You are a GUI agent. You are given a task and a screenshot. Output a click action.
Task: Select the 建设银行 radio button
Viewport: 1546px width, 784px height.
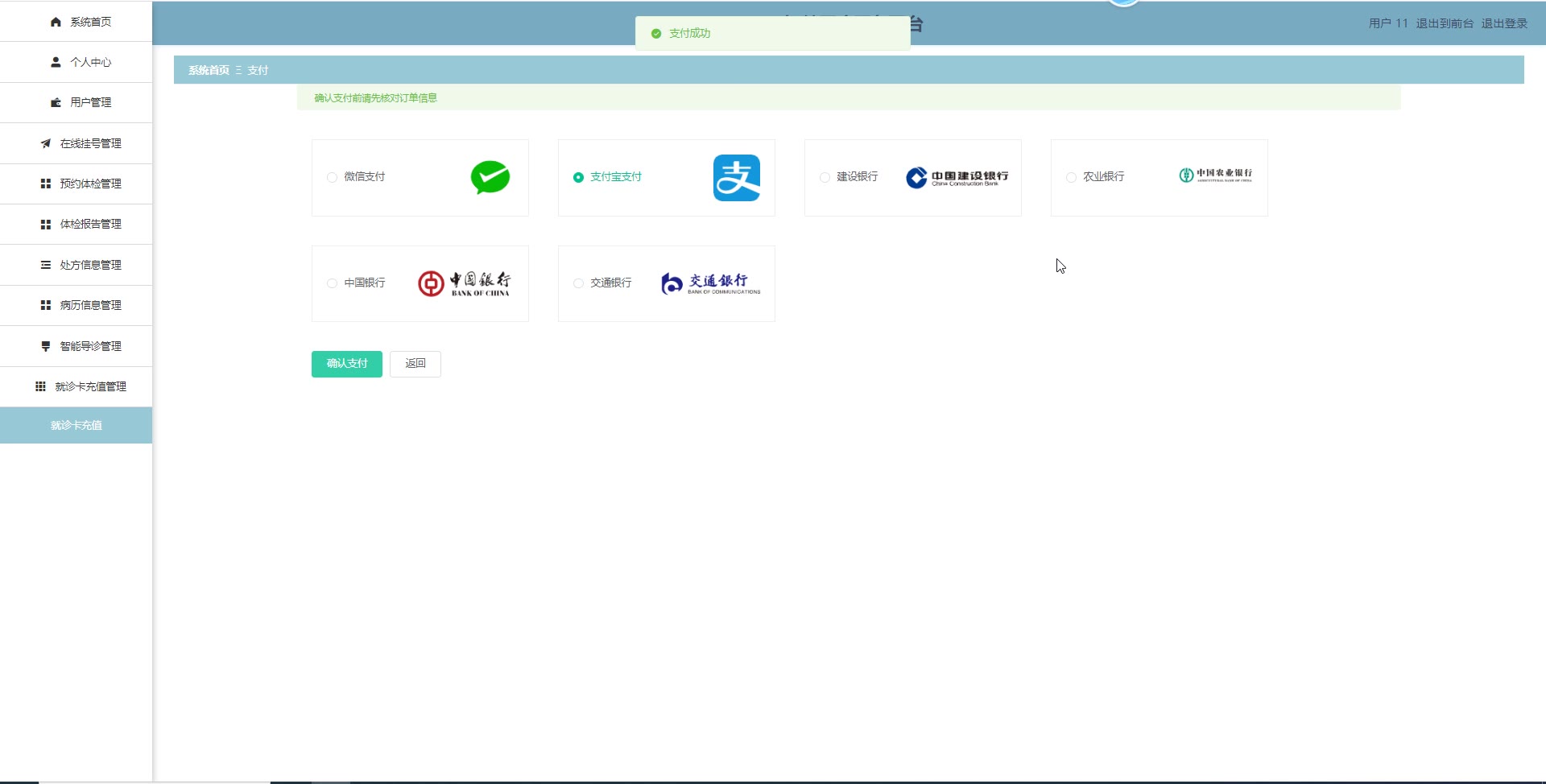click(x=825, y=177)
